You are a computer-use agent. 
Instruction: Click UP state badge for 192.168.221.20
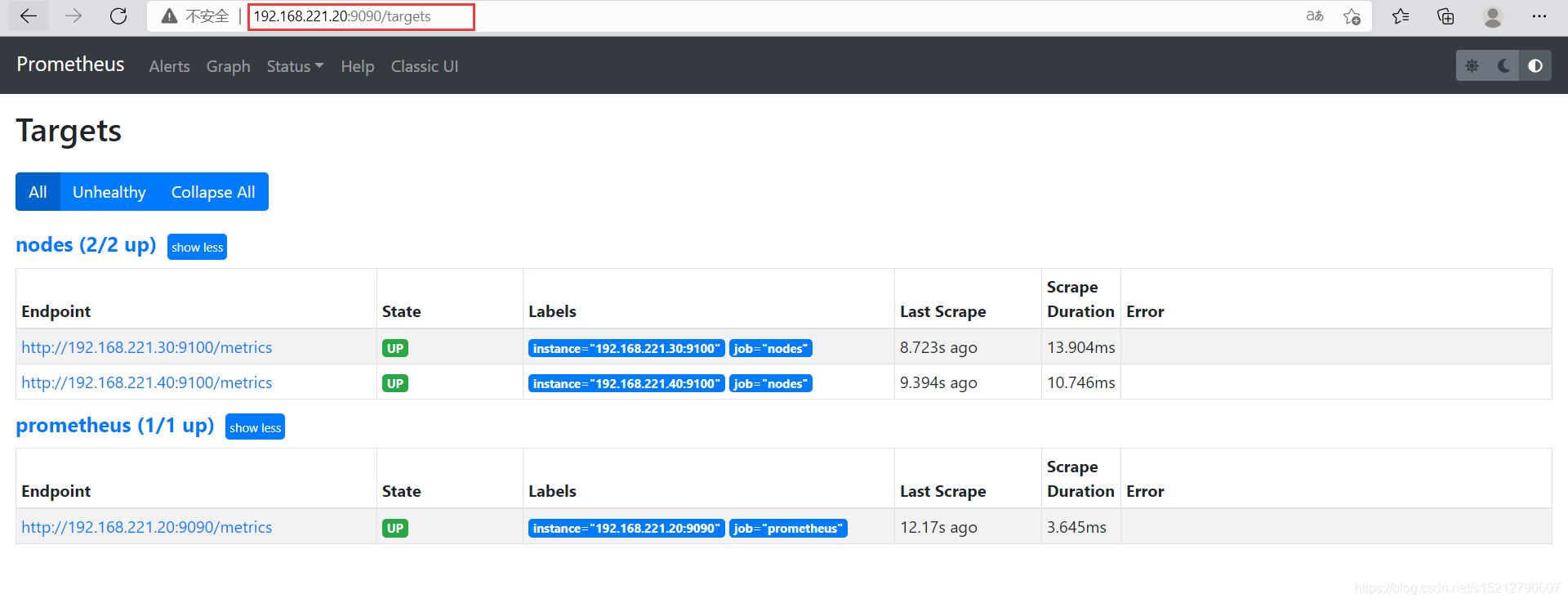pos(395,528)
